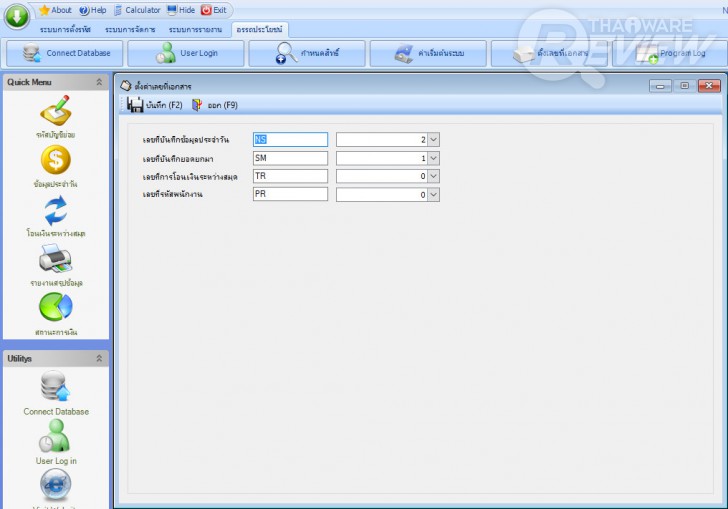Click the PR prefix input field
Image resolution: width=728 pixels, height=509 pixels.
(x=290, y=194)
